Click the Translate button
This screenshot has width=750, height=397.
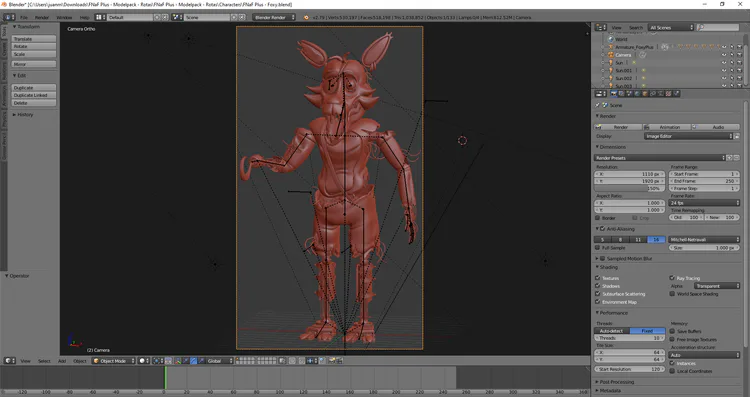[33, 39]
